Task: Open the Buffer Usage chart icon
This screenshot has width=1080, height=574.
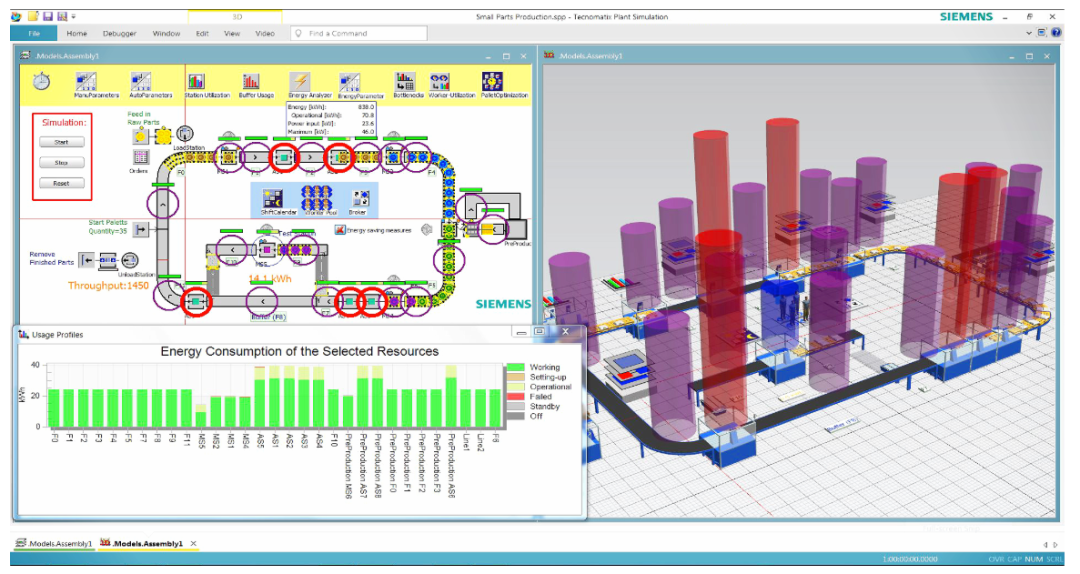Action: point(251,81)
